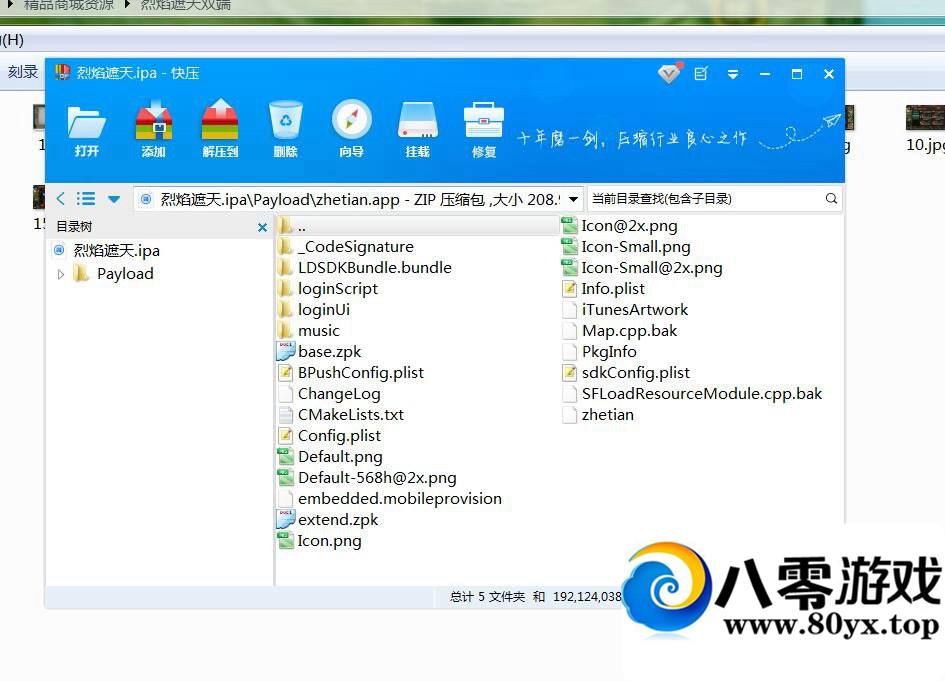Click the diamond VIP icon in title bar

click(x=669, y=74)
